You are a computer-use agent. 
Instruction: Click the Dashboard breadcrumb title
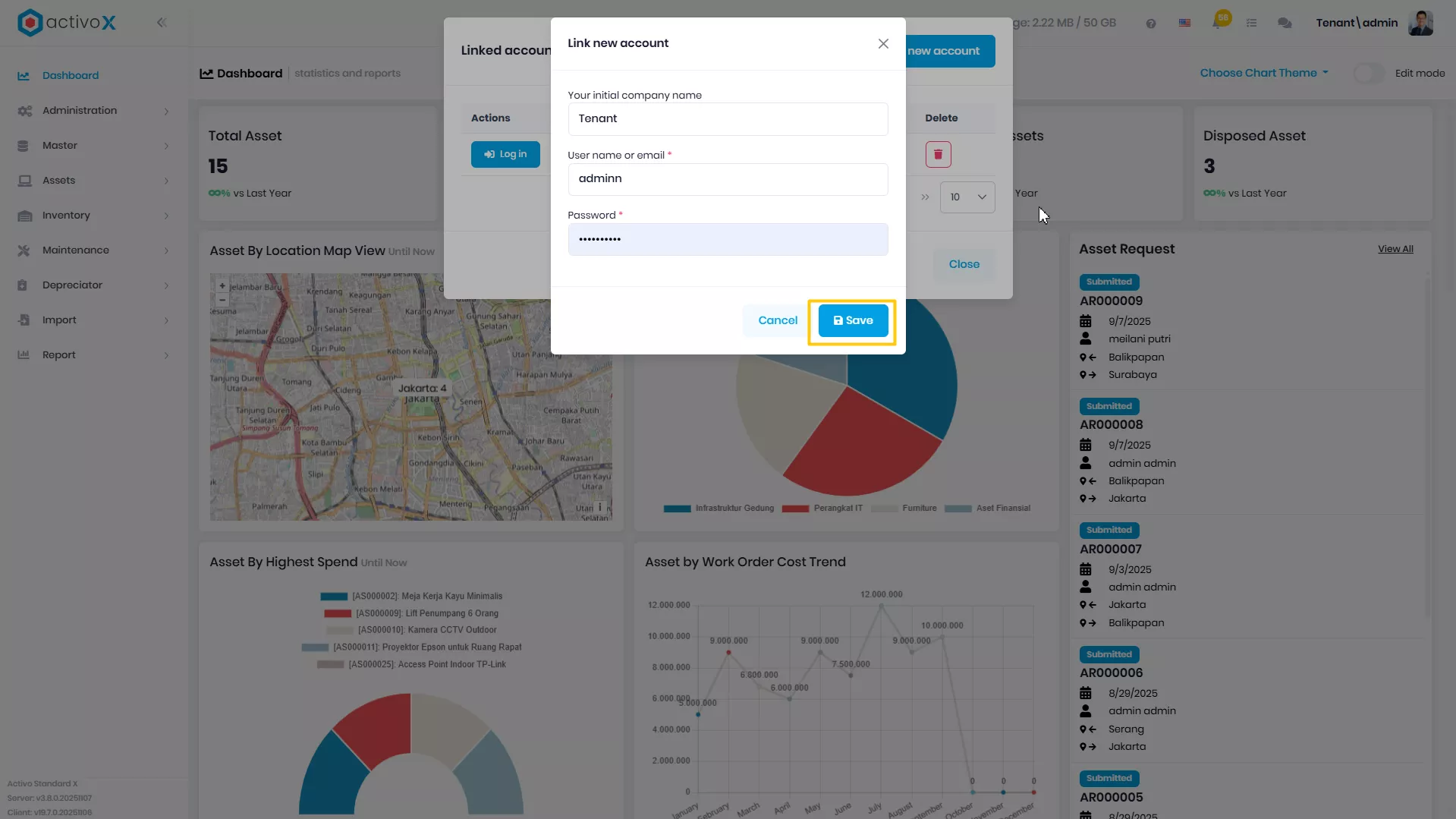tap(250, 74)
